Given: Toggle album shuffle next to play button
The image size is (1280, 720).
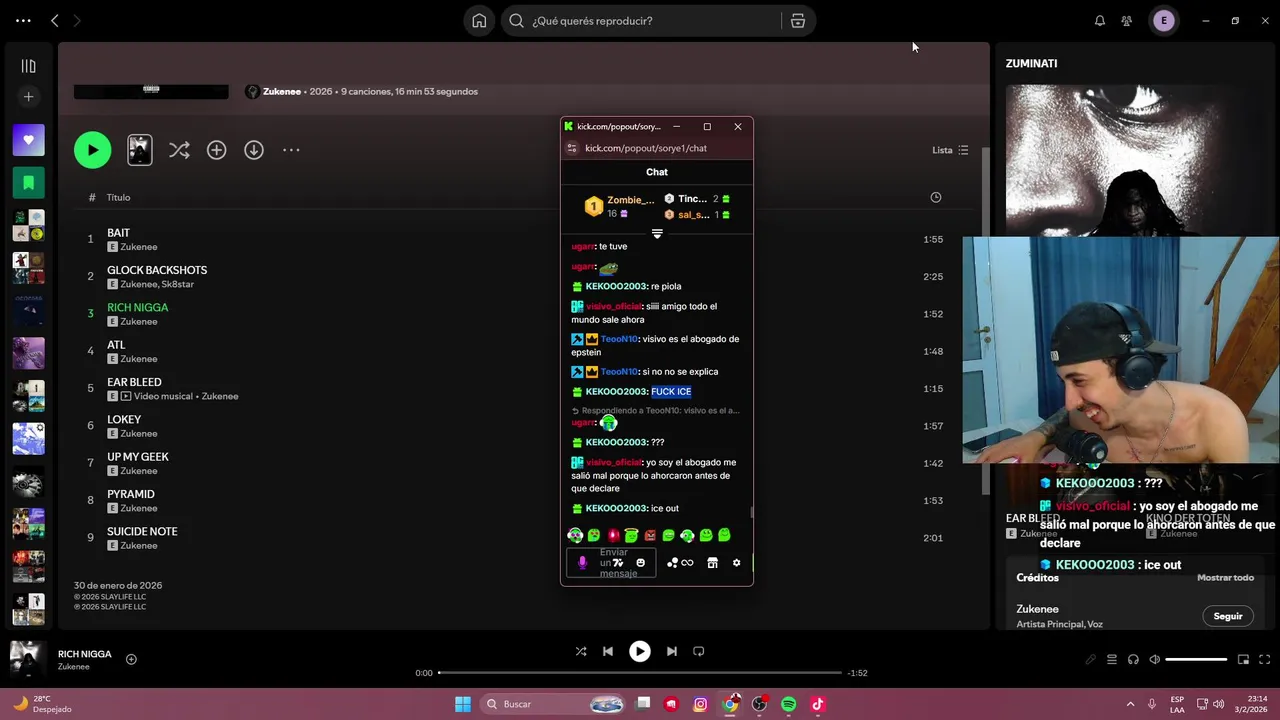Looking at the screenshot, I should click(x=179, y=150).
